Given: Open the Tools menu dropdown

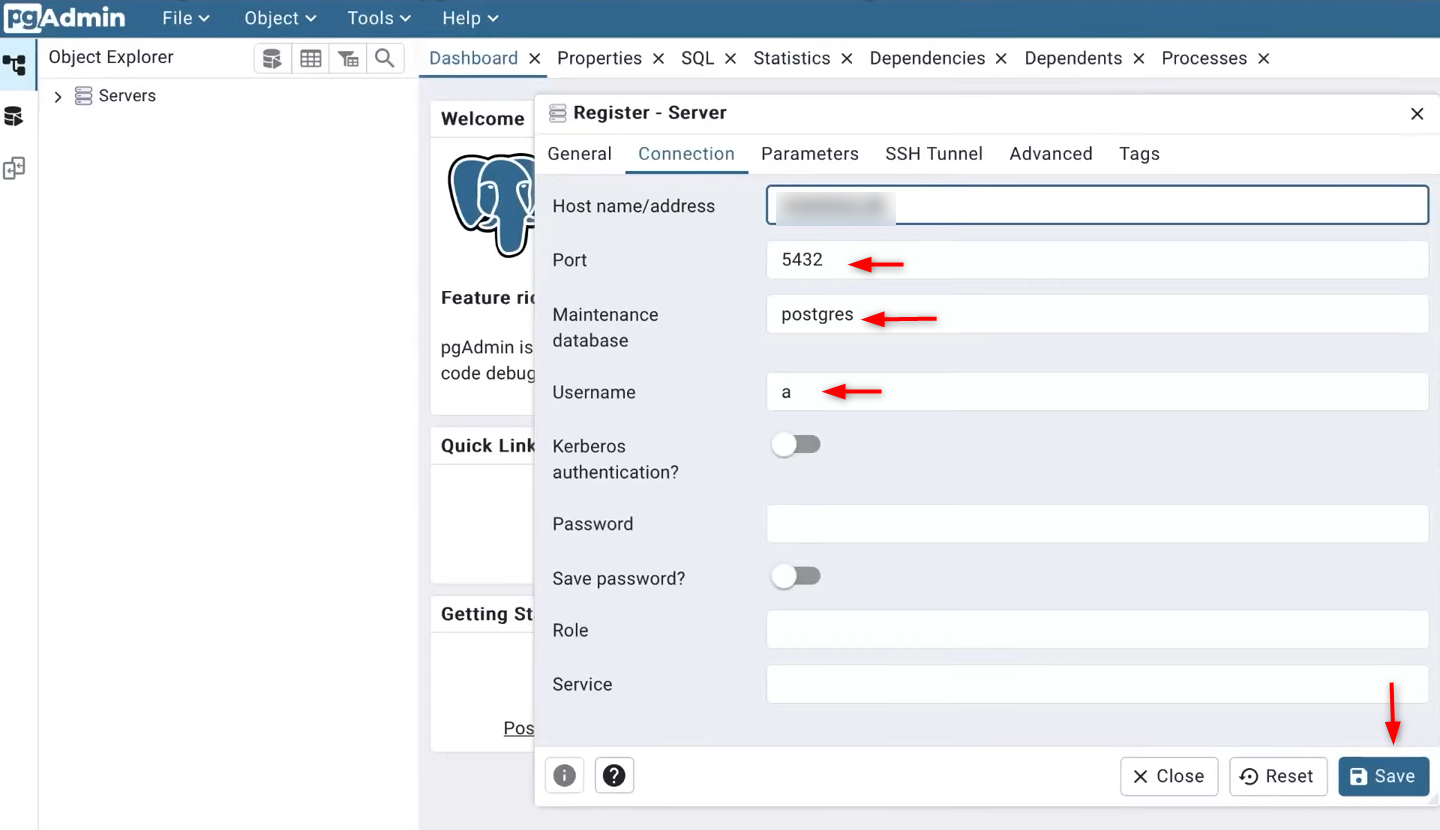Looking at the screenshot, I should pyautogui.click(x=379, y=18).
